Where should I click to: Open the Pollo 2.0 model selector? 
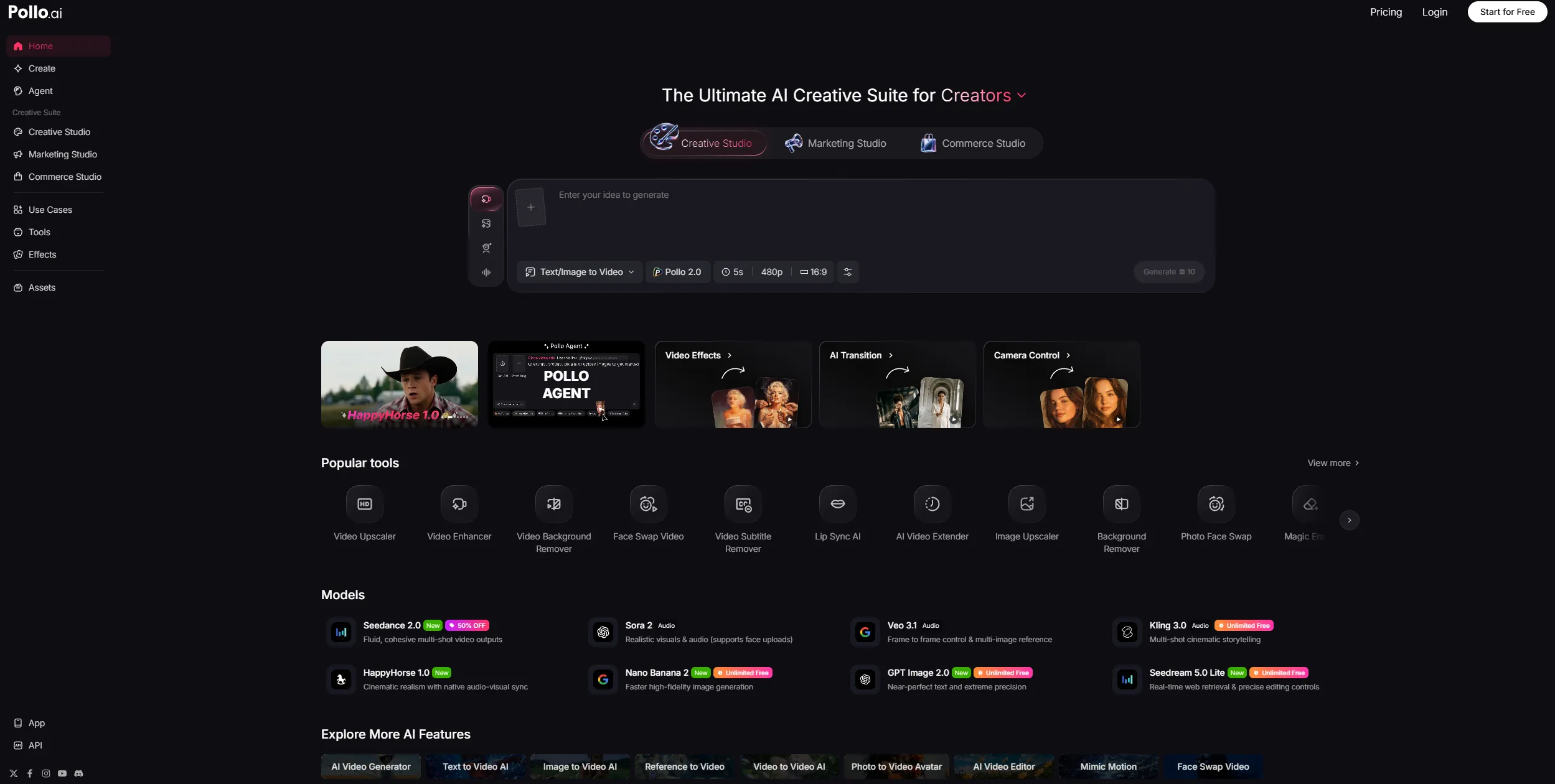click(x=677, y=272)
